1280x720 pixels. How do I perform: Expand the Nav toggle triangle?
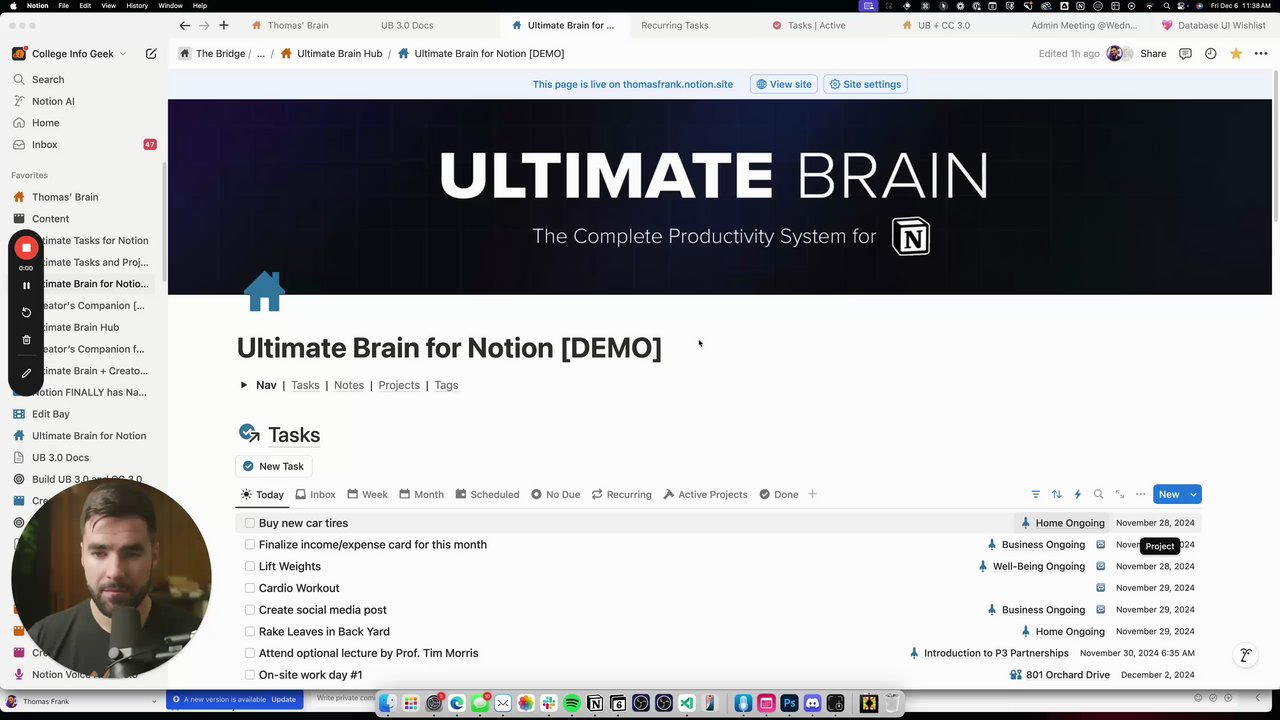tap(243, 385)
